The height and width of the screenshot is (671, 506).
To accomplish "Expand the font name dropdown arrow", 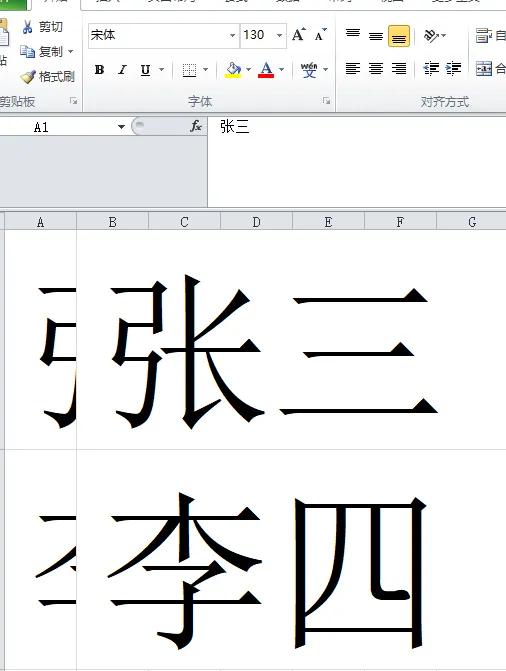I will coord(232,35).
